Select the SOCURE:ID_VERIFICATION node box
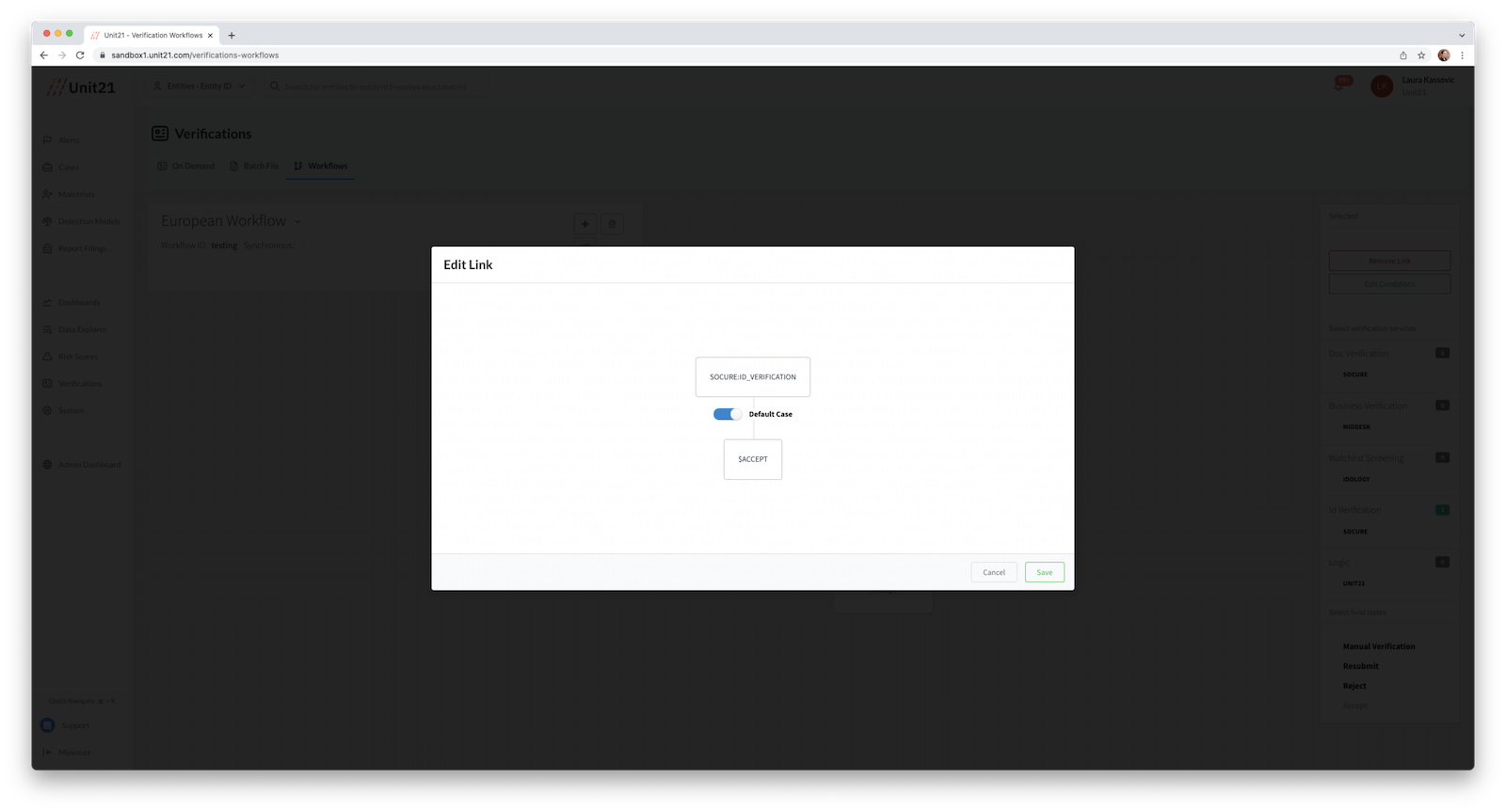 click(752, 376)
